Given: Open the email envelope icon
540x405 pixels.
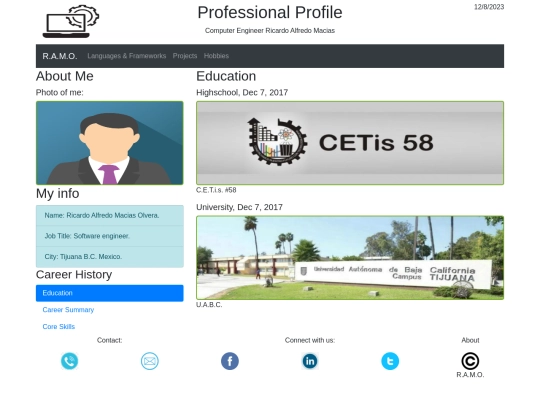Looking at the screenshot, I should pos(150,361).
